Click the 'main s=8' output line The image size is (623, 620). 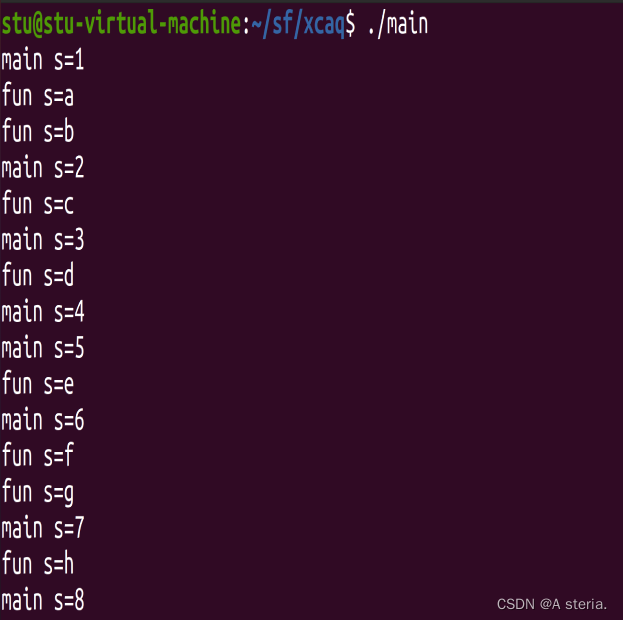(x=43, y=600)
